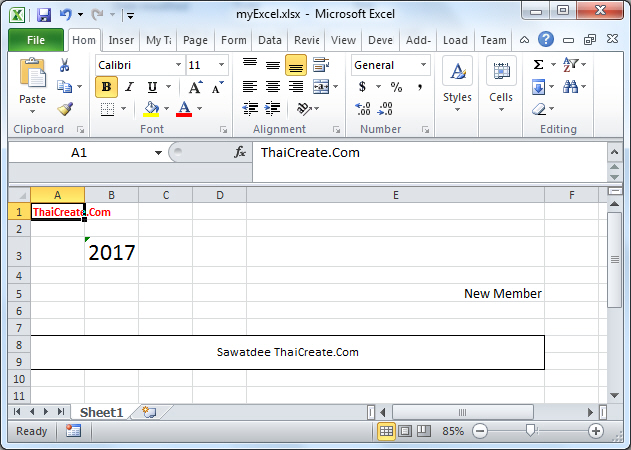The width and height of the screenshot is (631, 450).
Task: Undo the last action
Action: click(66, 15)
